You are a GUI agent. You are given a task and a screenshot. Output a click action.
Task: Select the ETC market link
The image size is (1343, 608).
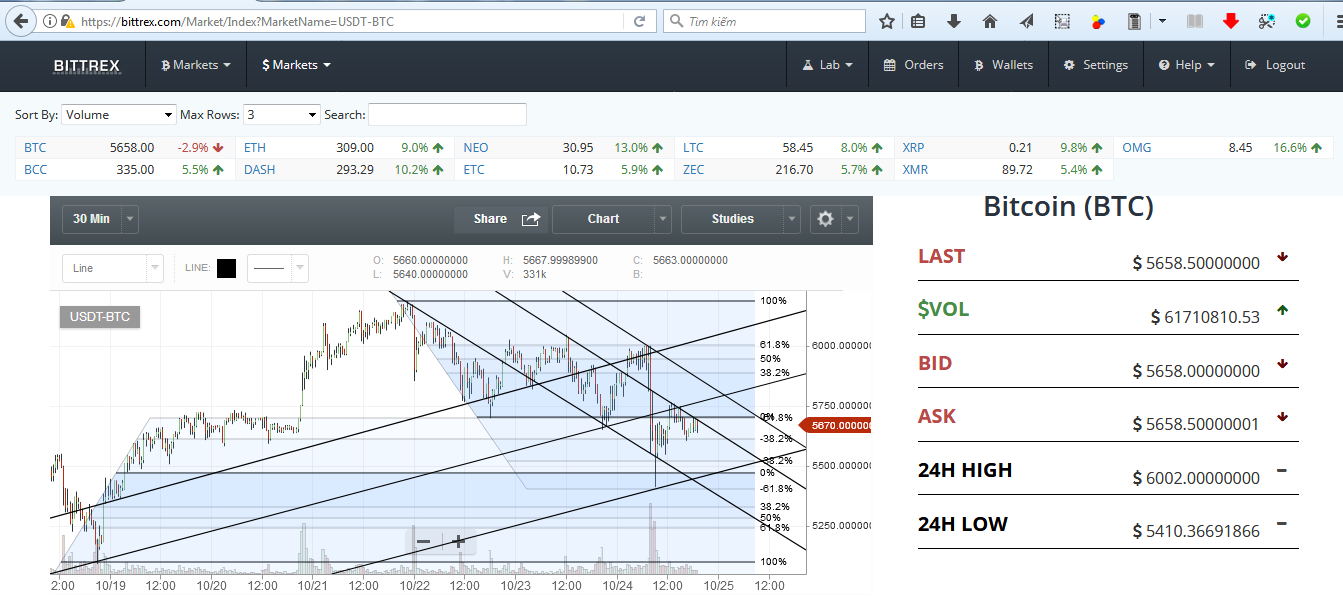point(474,169)
